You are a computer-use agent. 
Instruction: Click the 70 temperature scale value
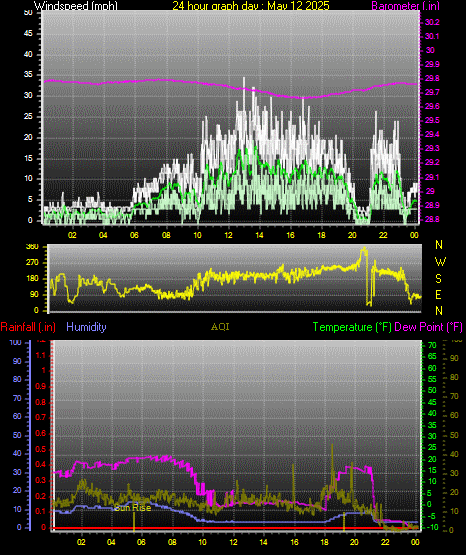click(432, 345)
